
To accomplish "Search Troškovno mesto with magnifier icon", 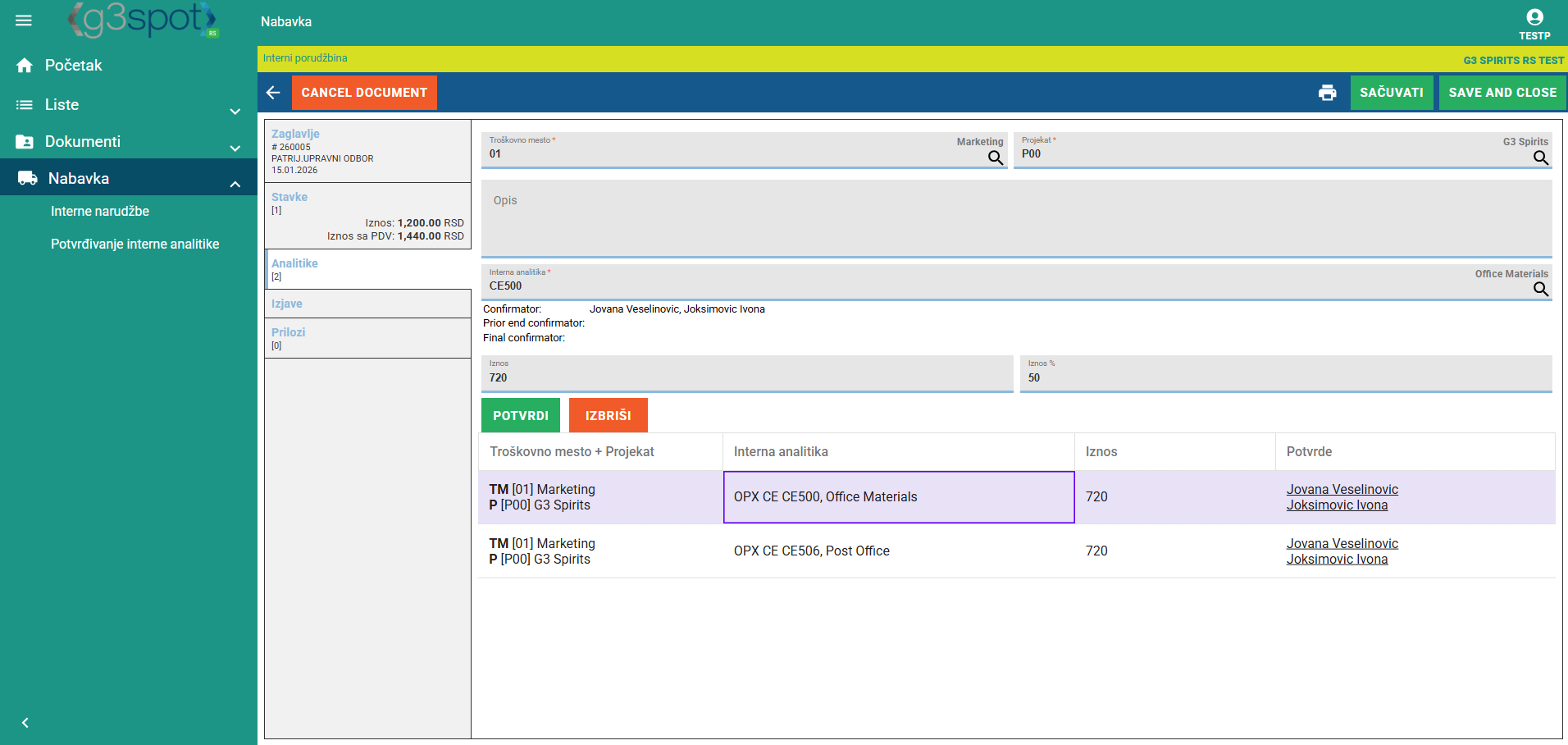I will coord(995,158).
